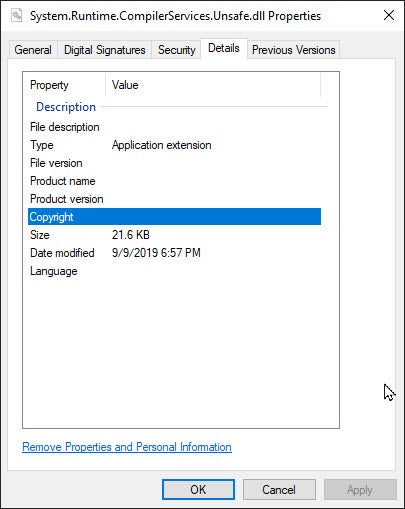Select the File version property row
405x509 pixels.
click(174, 163)
